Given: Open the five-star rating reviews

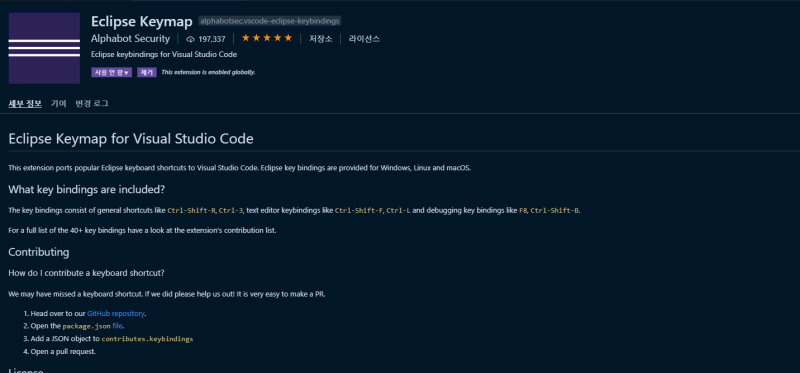Looking at the screenshot, I should [267, 38].
